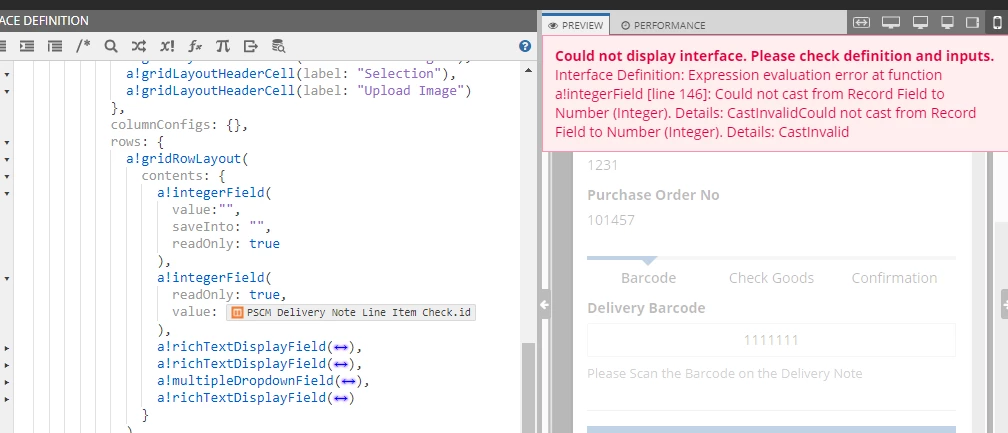
Task: Expand the first a!richTextDisplayField fold arrow
Action: coord(7,348)
